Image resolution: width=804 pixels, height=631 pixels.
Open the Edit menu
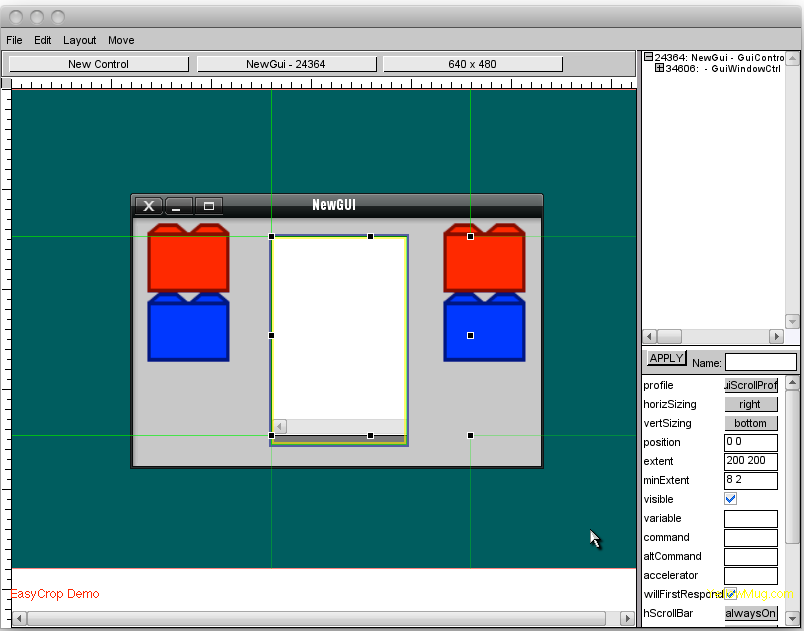click(x=43, y=40)
